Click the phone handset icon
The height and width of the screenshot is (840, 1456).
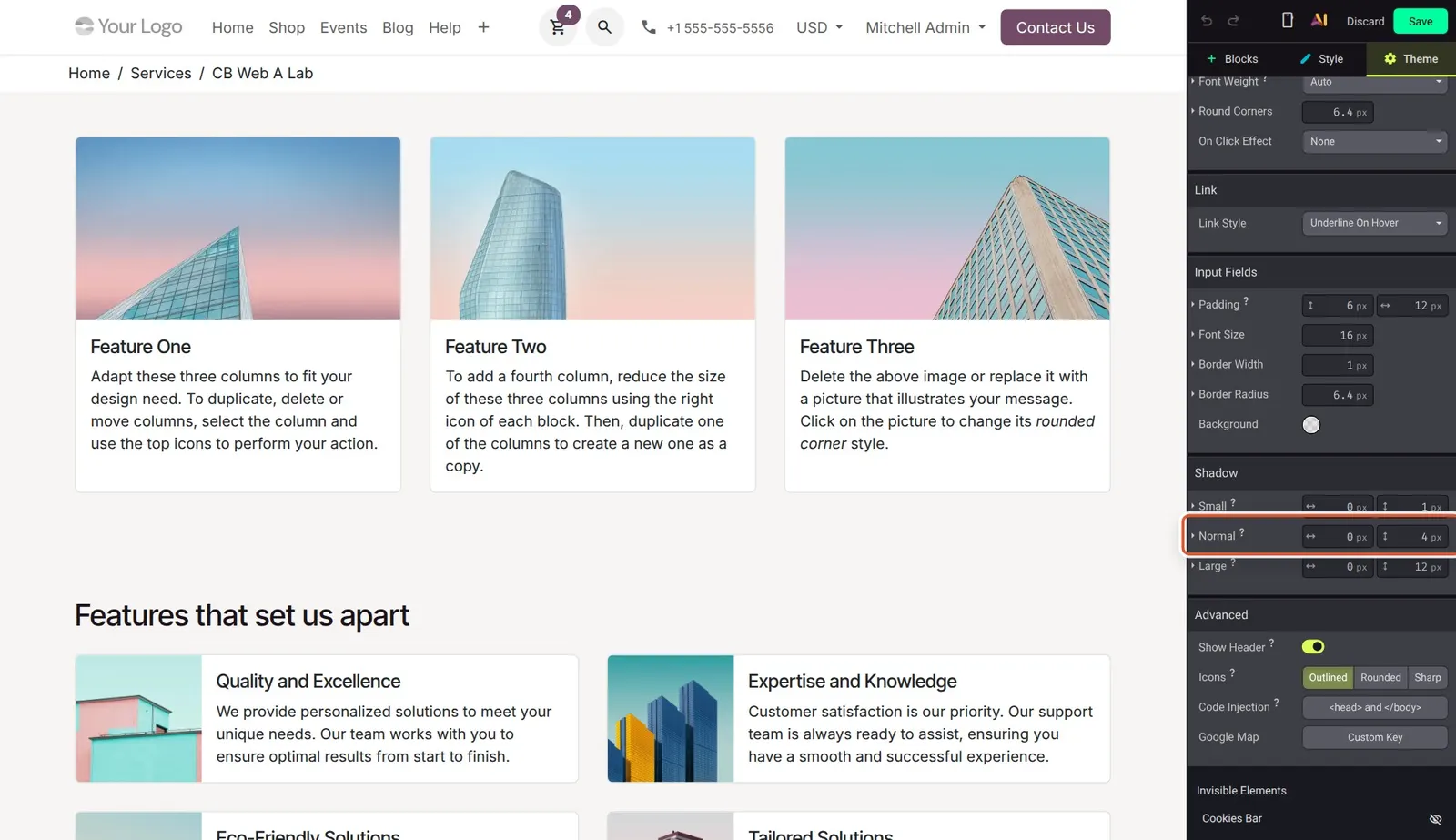(649, 27)
